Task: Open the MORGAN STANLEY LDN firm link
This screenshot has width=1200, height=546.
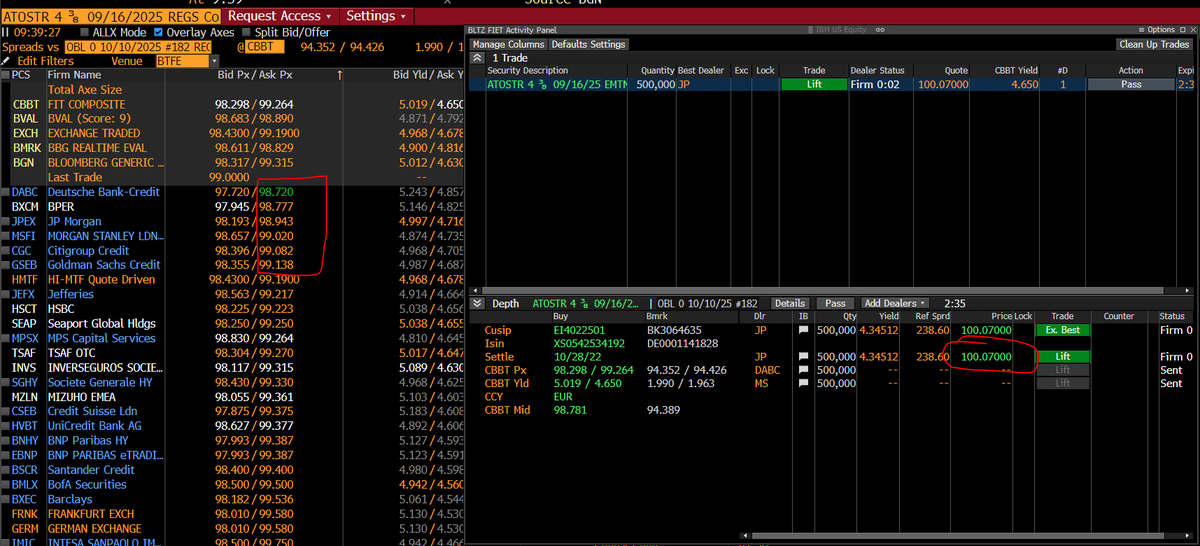Action: 104,236
